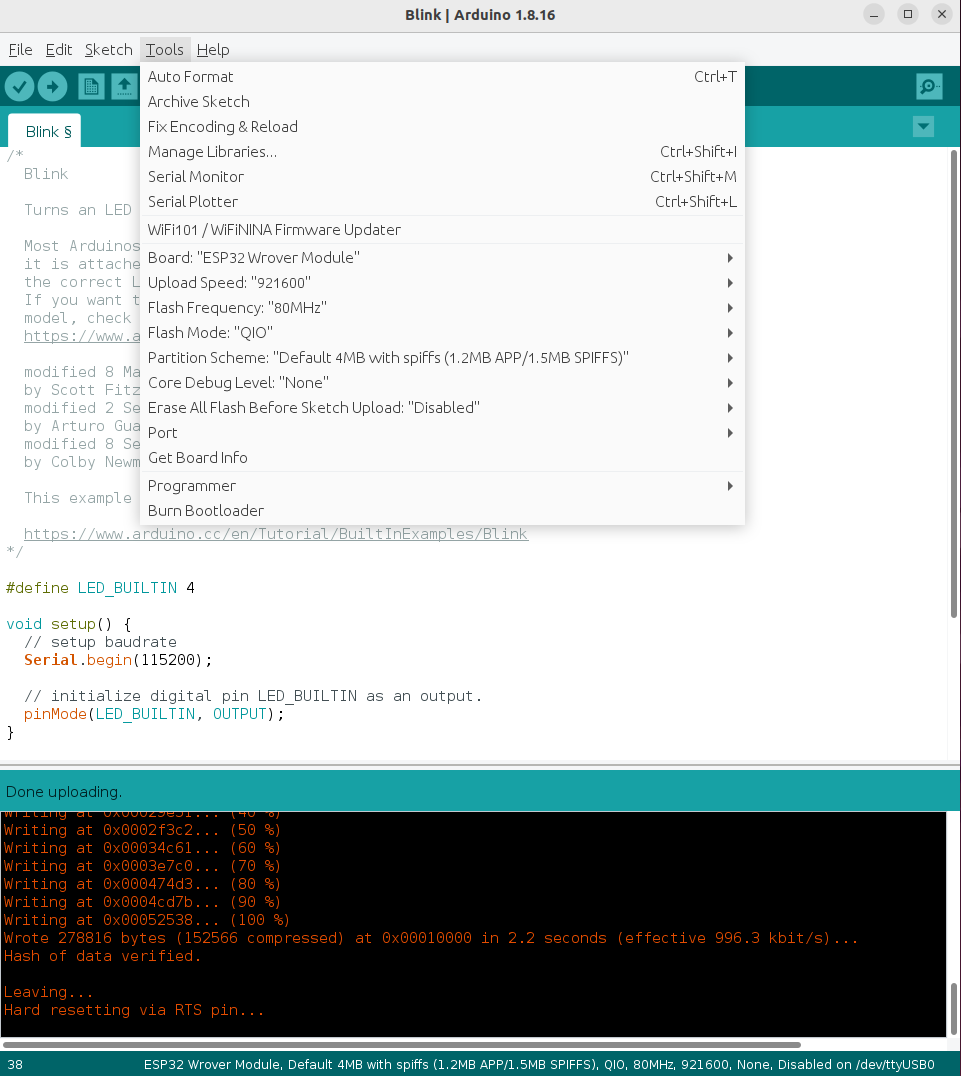
Task: Maximize the Arduino window
Action: (x=908, y=14)
